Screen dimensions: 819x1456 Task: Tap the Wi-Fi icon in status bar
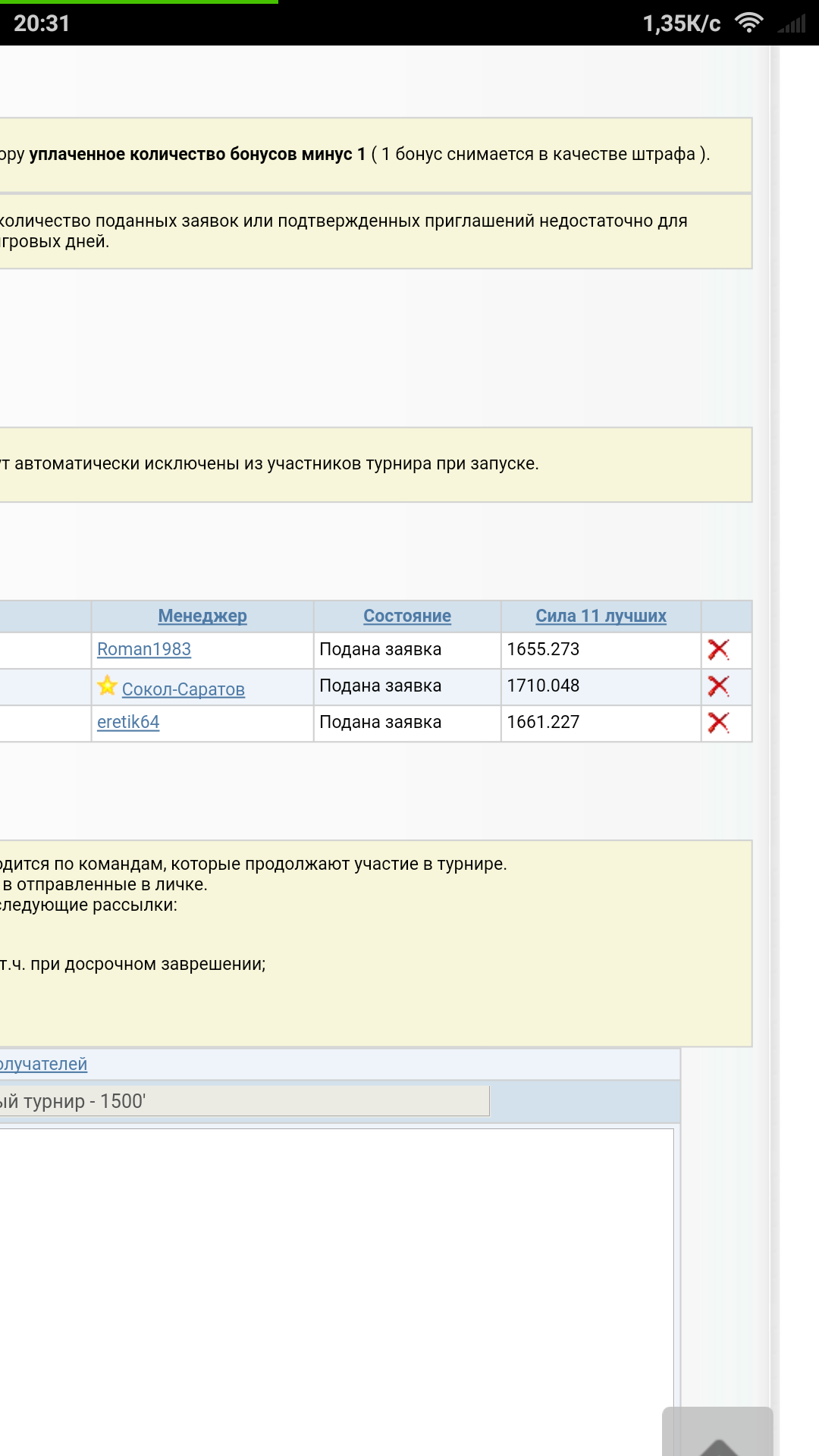[x=748, y=24]
